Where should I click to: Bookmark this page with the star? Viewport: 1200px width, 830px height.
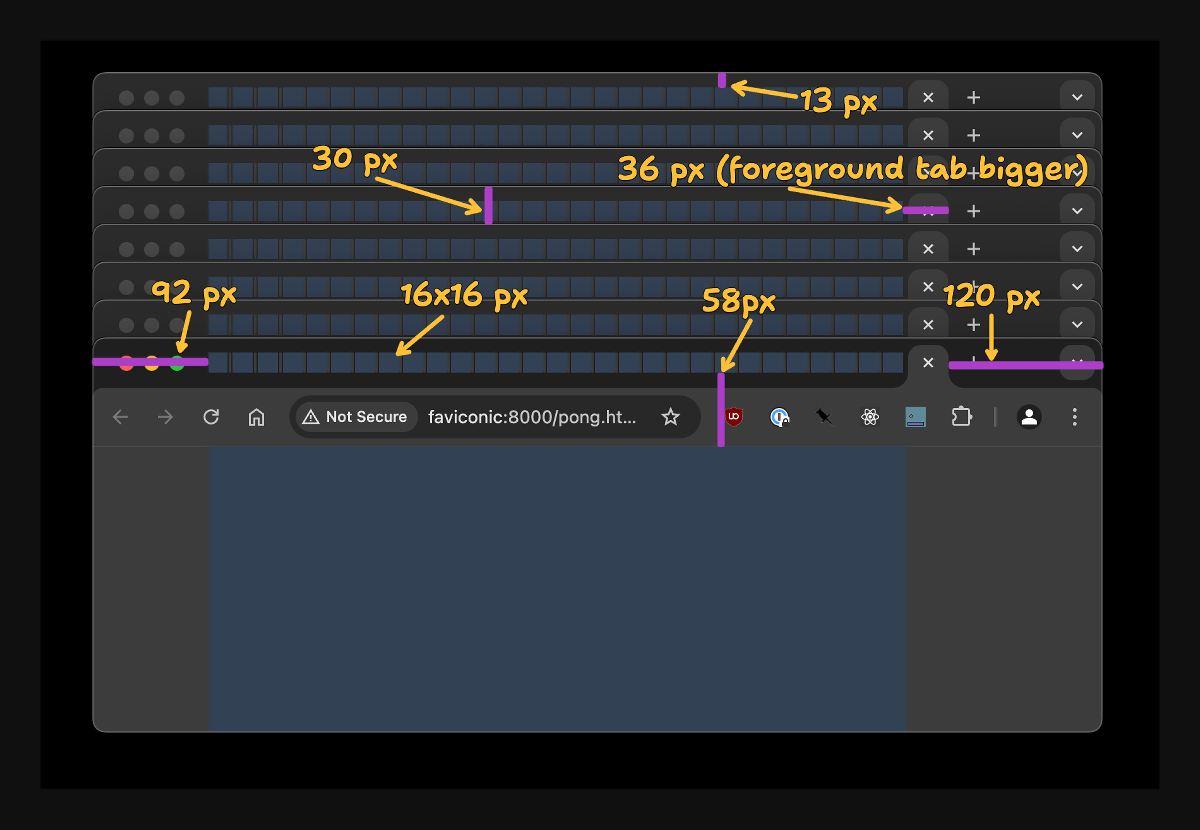tap(670, 417)
